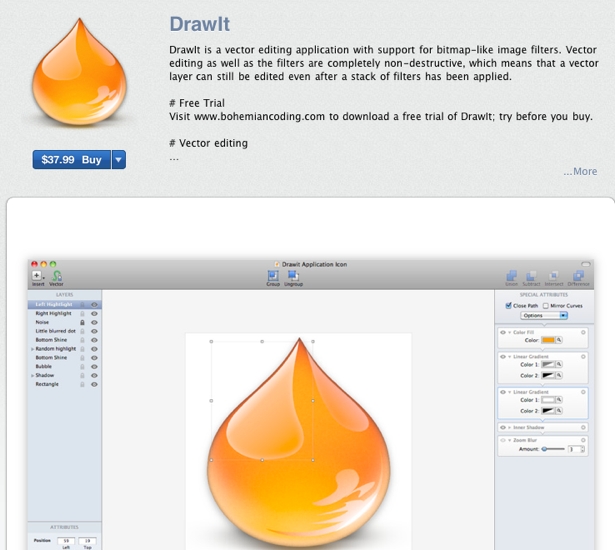Hide the Random highlight layer
The image size is (615, 550).
pos(94,349)
